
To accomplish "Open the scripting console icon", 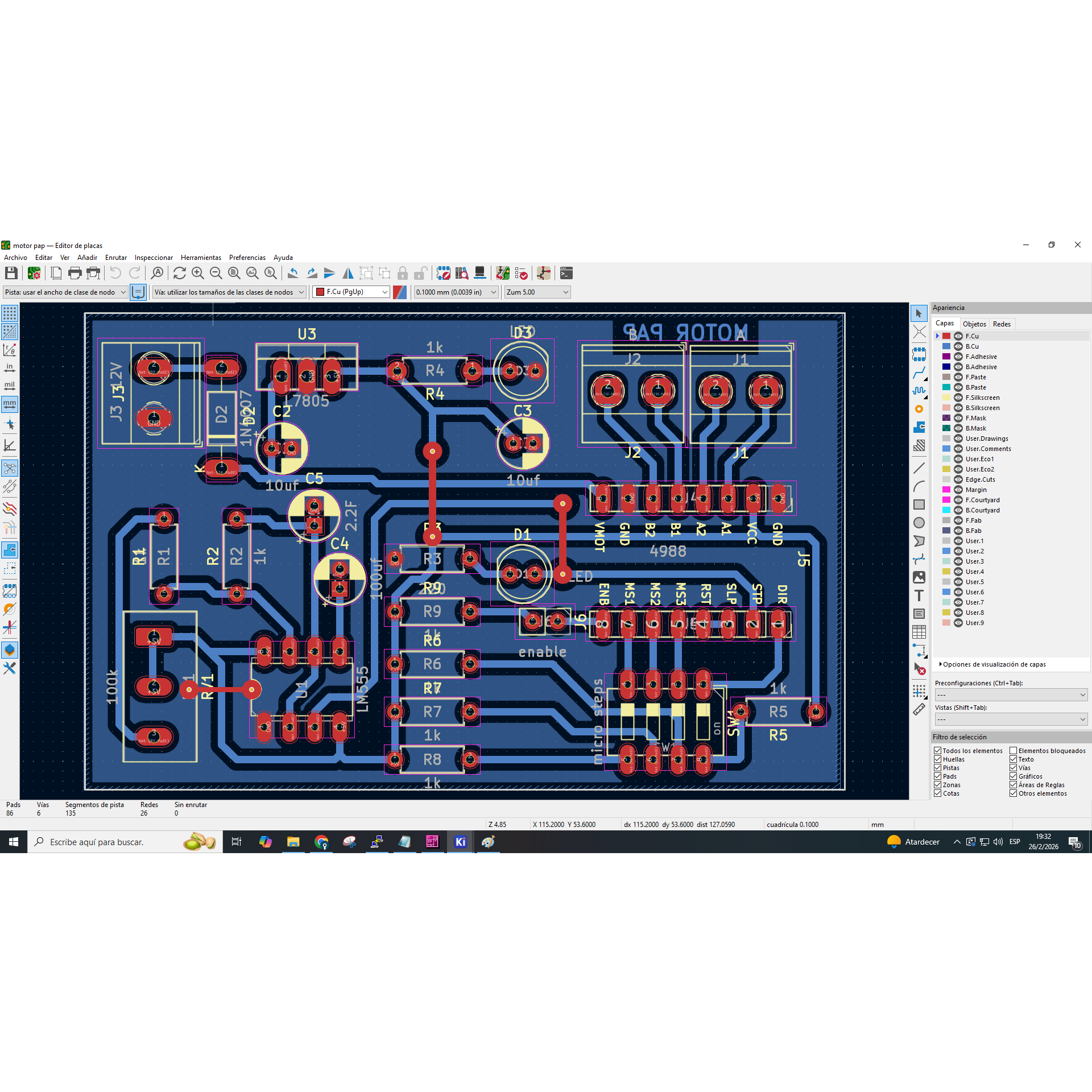I will coord(566,274).
